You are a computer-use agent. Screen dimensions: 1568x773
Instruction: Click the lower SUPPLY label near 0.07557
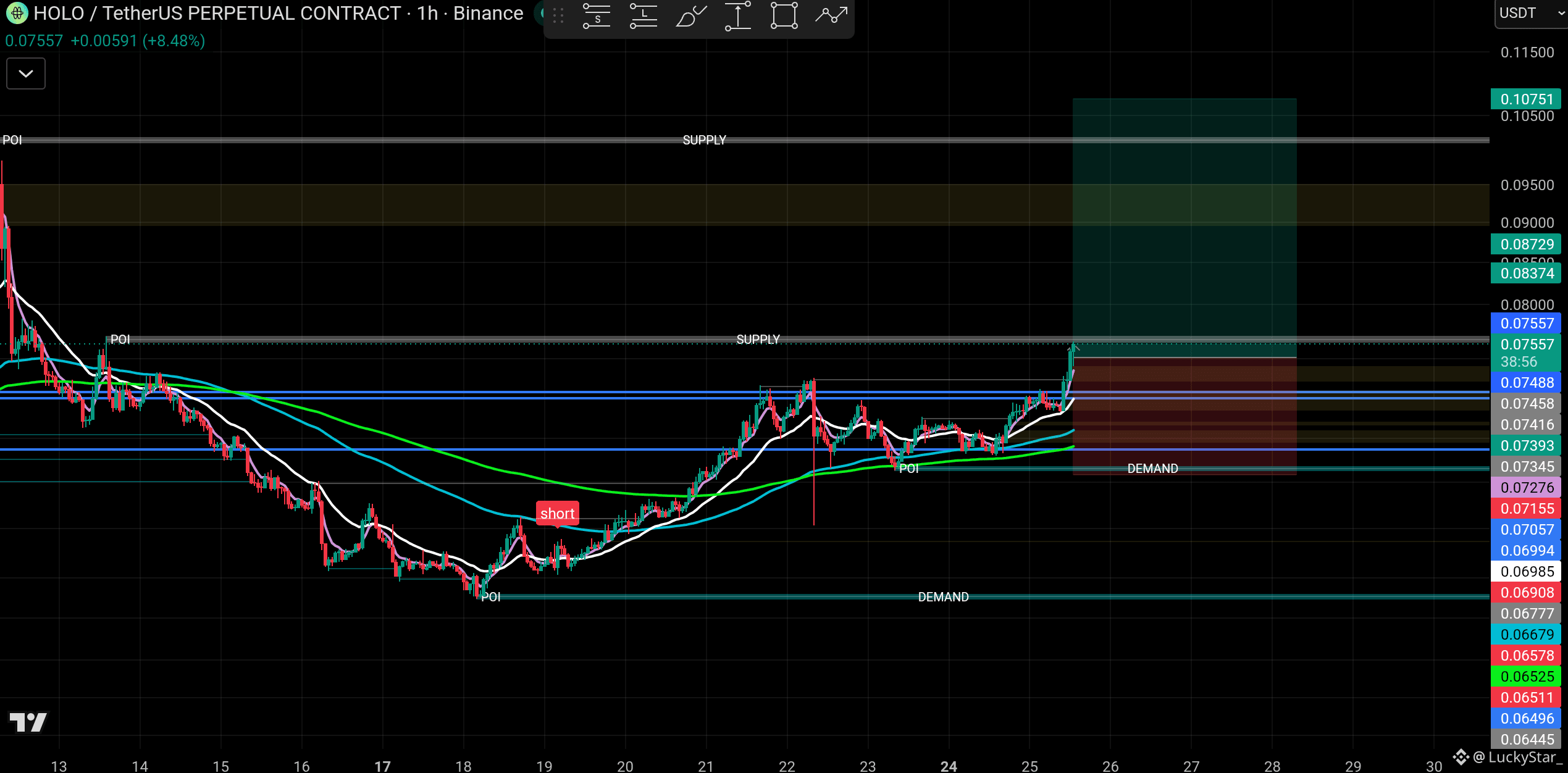tap(758, 340)
